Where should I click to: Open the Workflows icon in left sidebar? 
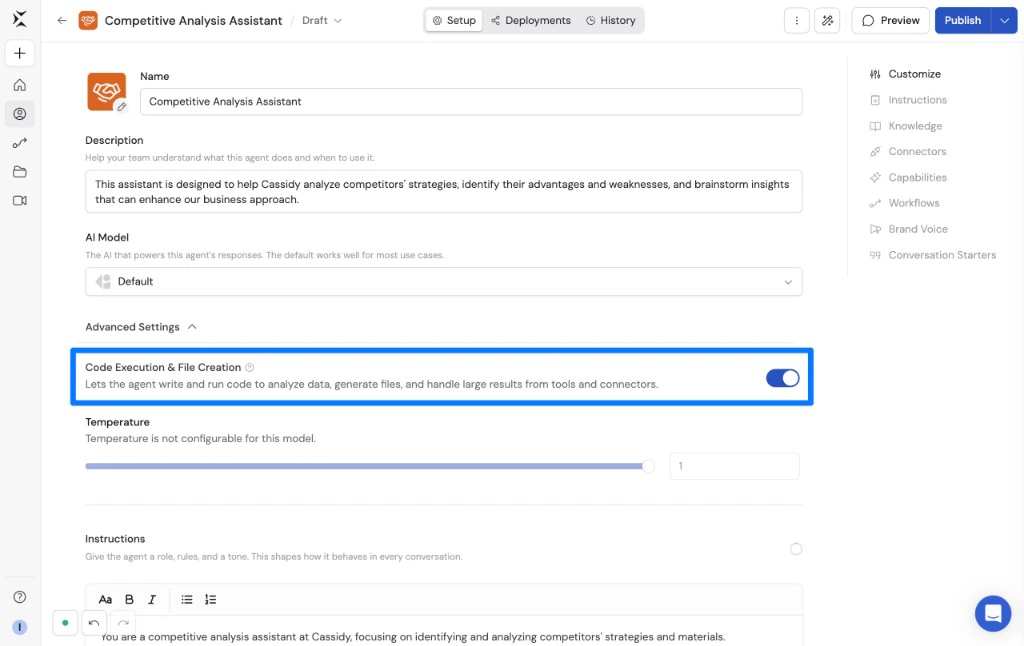point(20,142)
